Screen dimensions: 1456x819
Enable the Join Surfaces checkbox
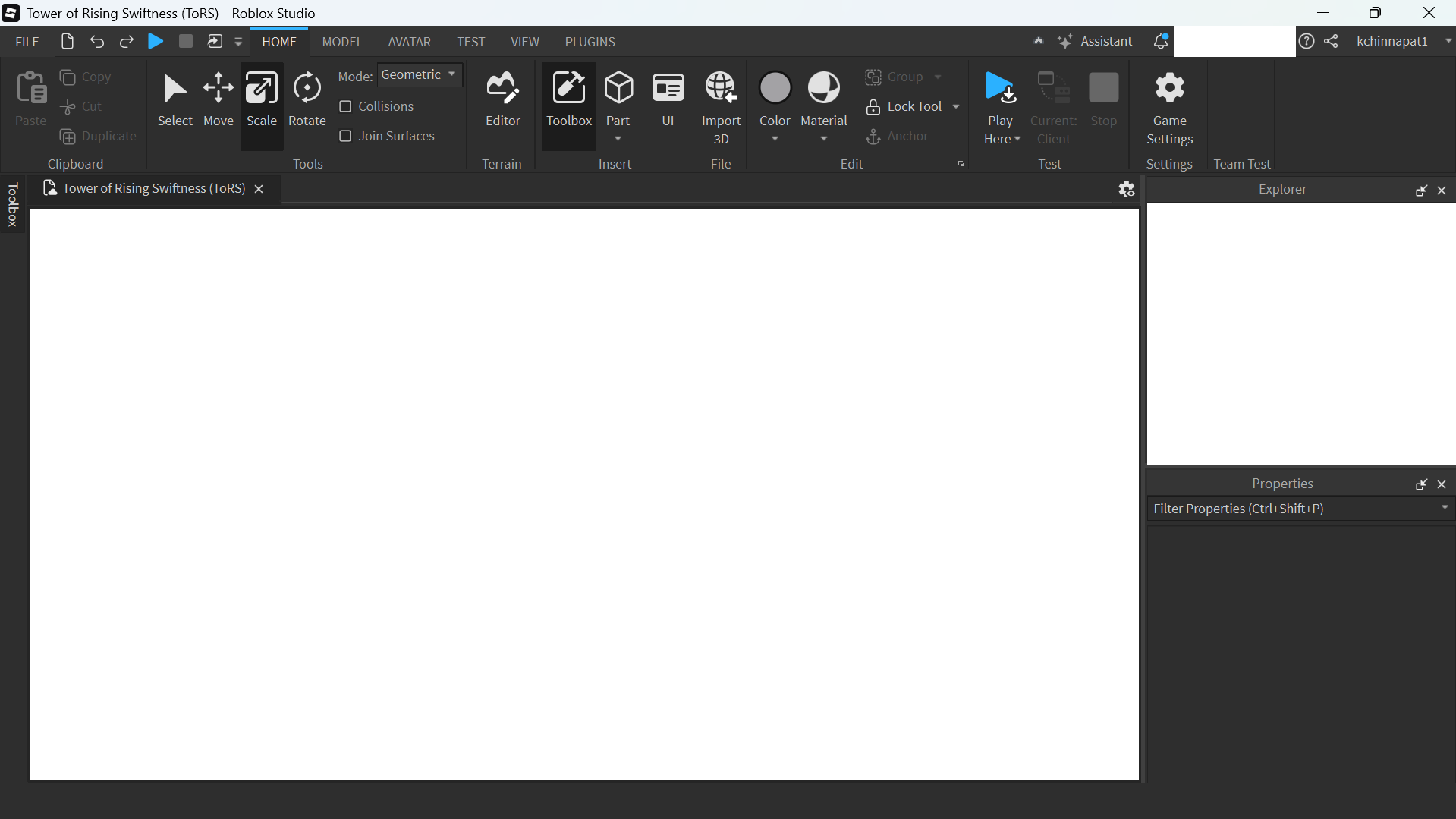[345, 136]
